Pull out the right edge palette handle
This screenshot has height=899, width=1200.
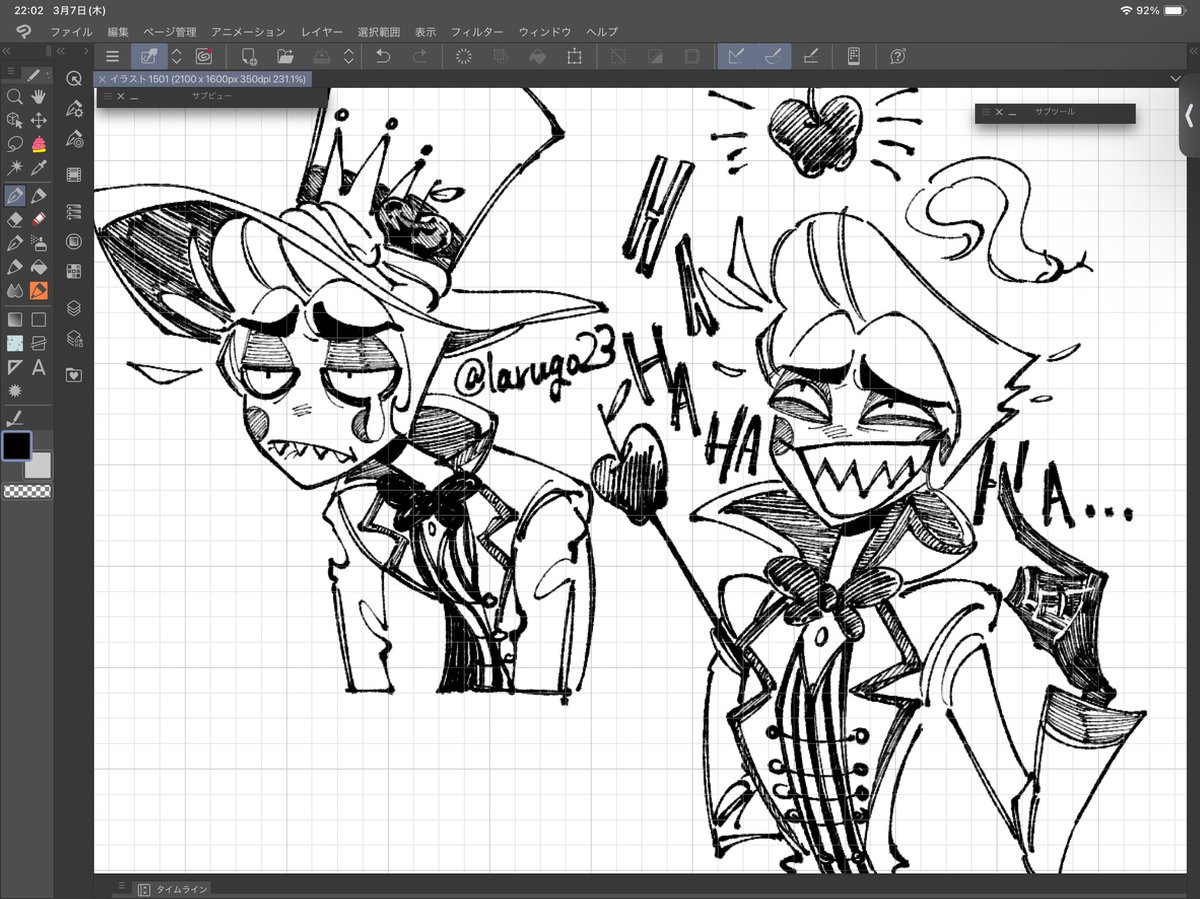tap(1190, 115)
